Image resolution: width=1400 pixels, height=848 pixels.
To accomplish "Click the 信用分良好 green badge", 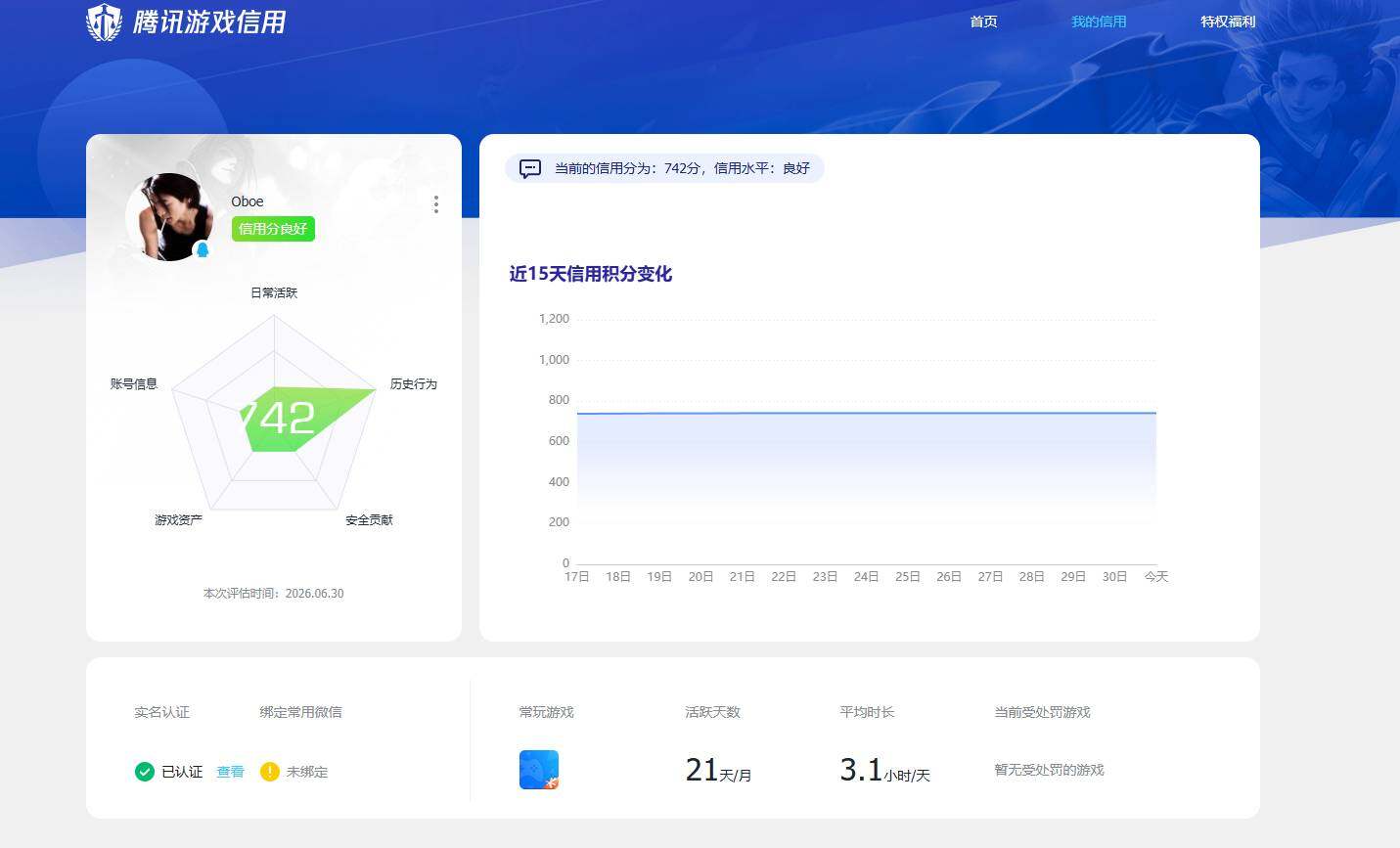I will (x=273, y=229).
